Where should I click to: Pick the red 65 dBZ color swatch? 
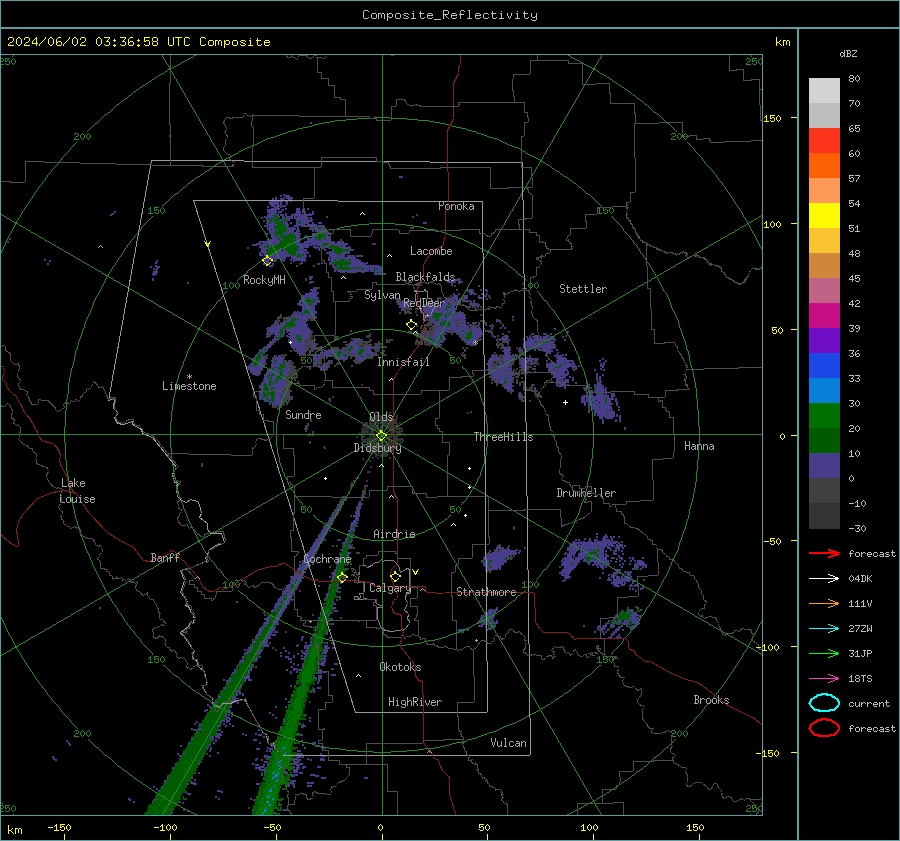point(824,141)
